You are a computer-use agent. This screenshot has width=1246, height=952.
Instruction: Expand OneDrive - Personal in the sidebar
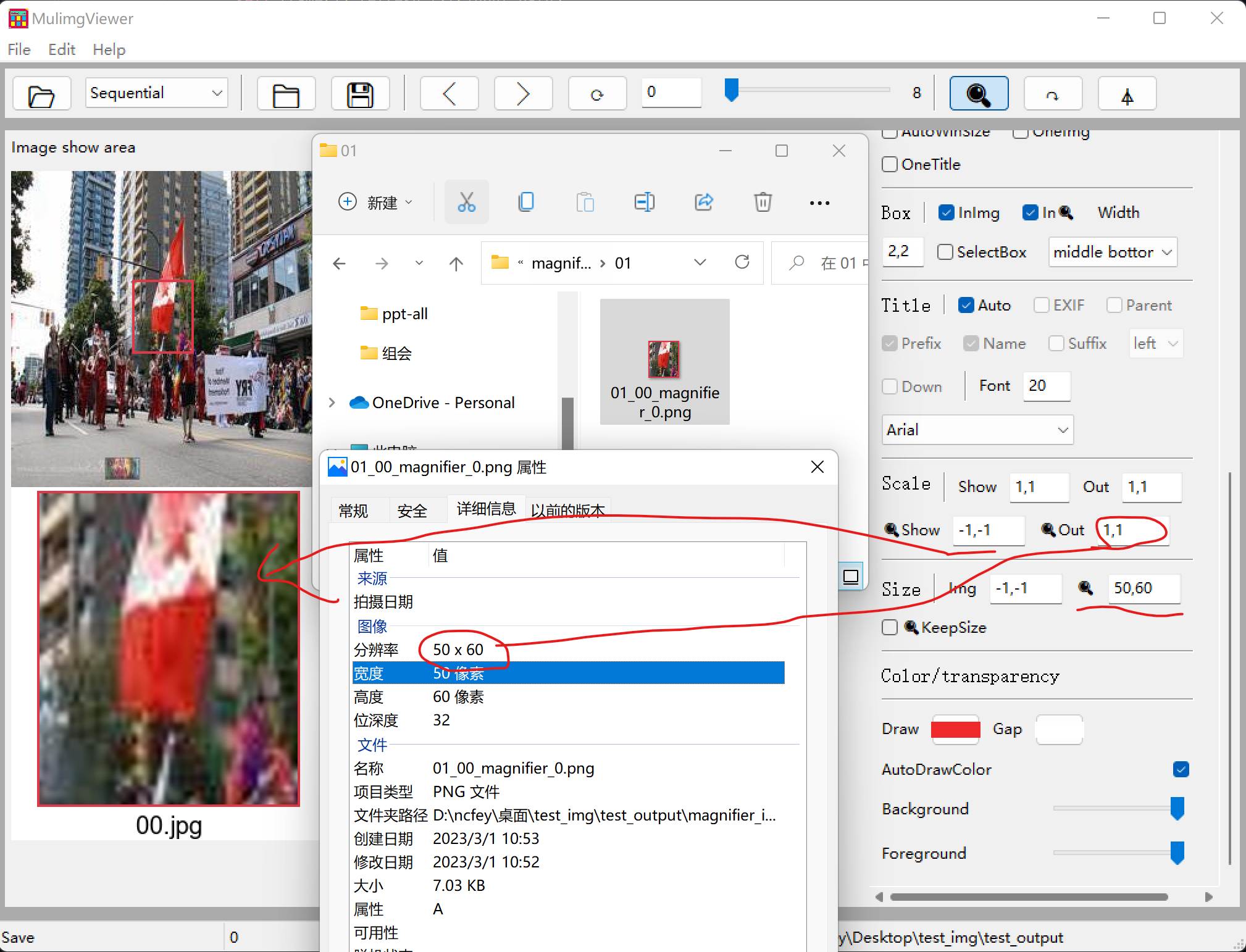click(x=332, y=403)
